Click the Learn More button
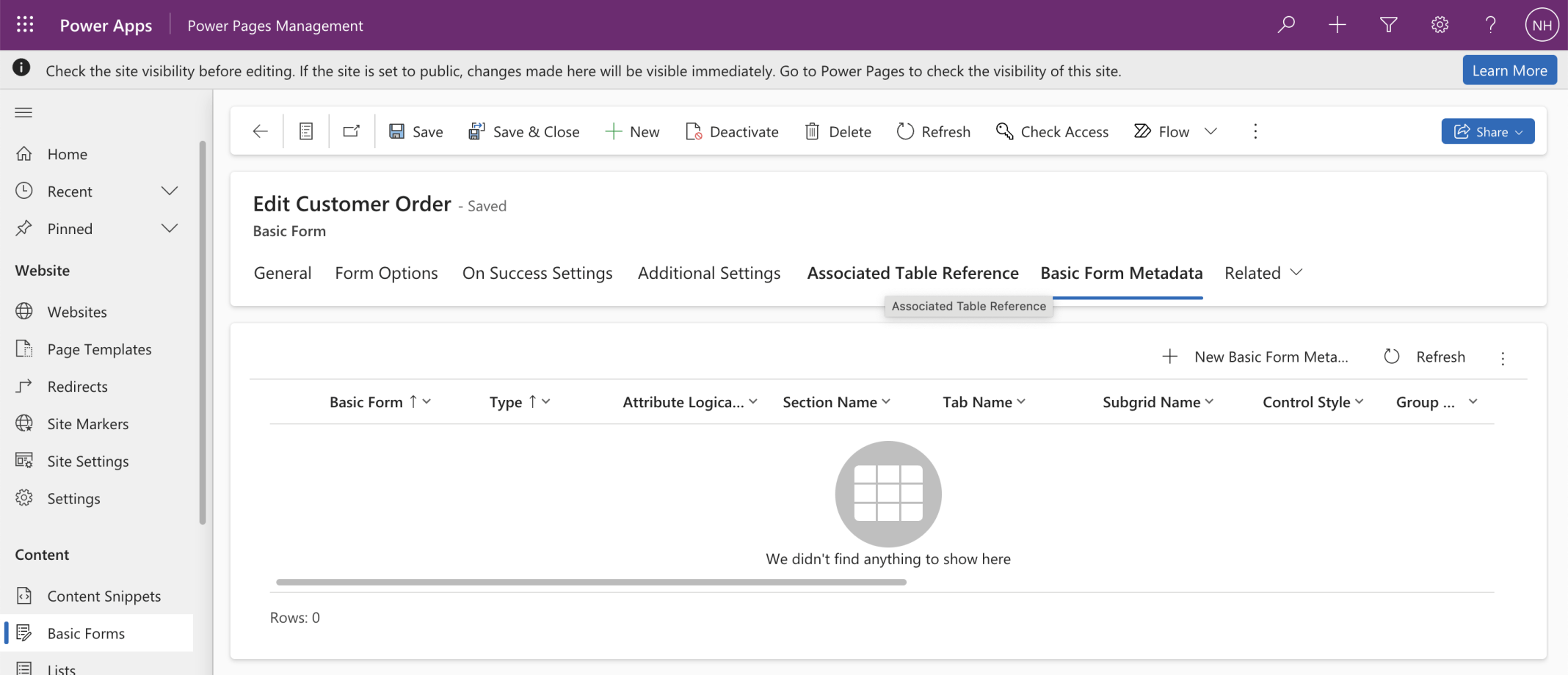 (x=1509, y=70)
